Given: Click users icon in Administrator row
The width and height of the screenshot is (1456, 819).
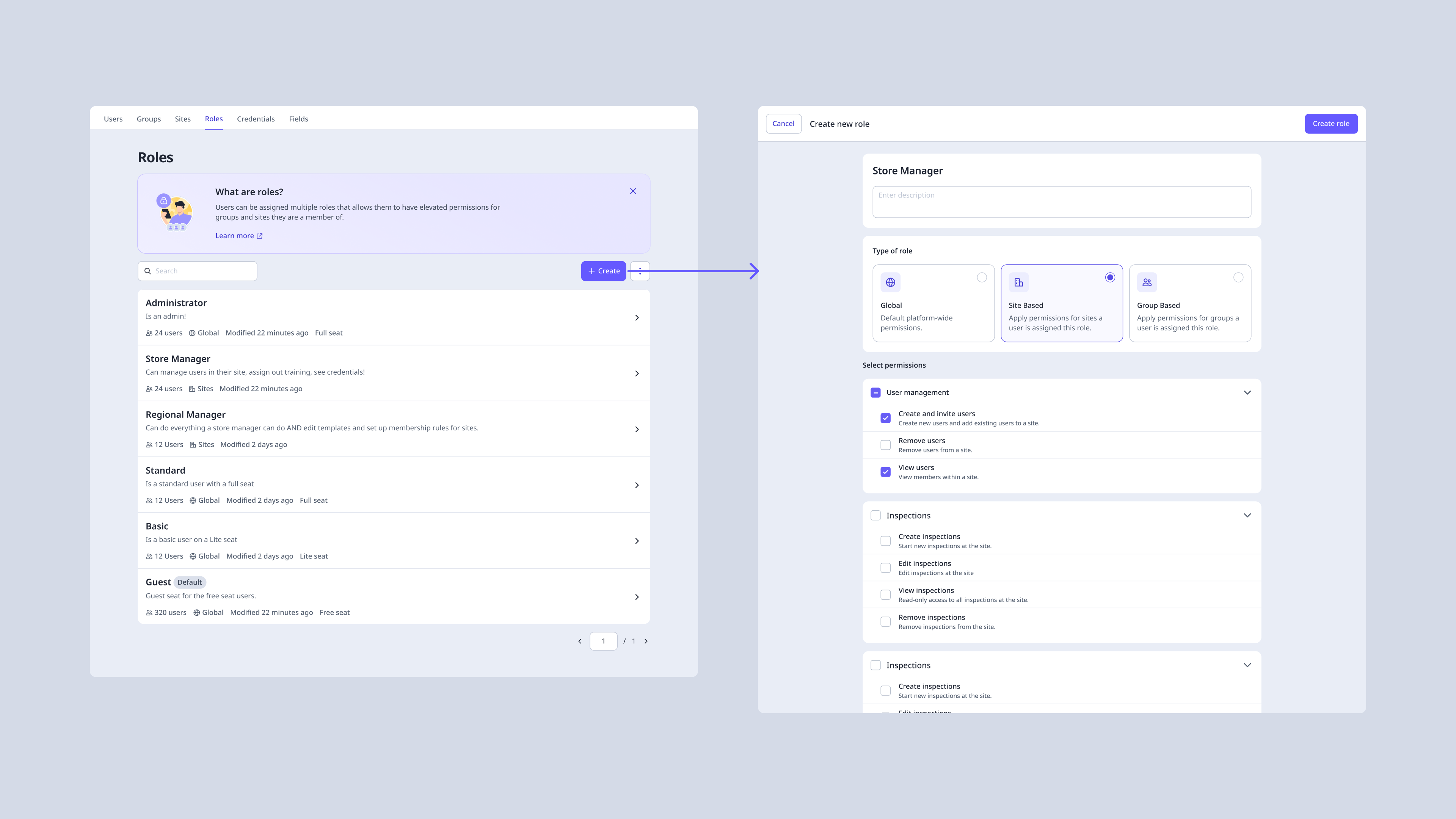Looking at the screenshot, I should coord(149,333).
